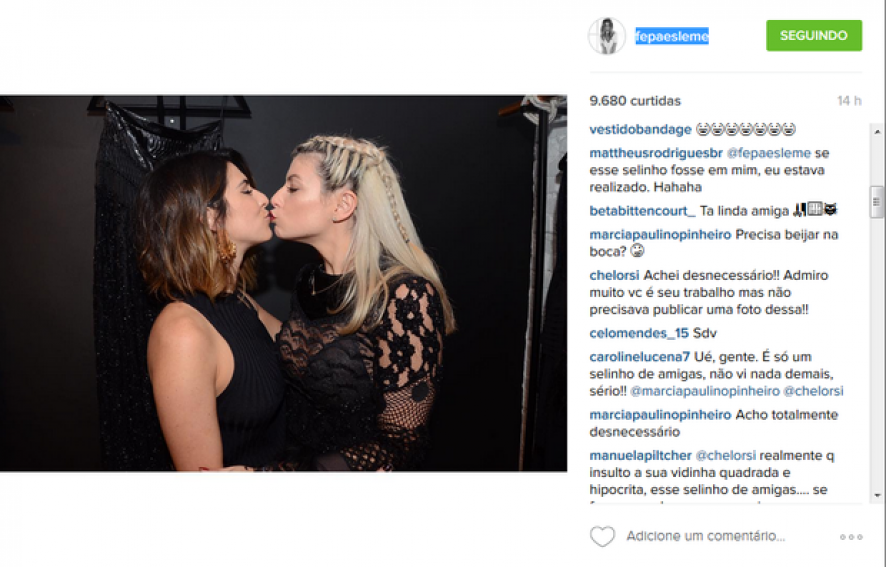886x567 pixels.
Task: Click scrollbar down arrow in comments
Action: coord(877,495)
